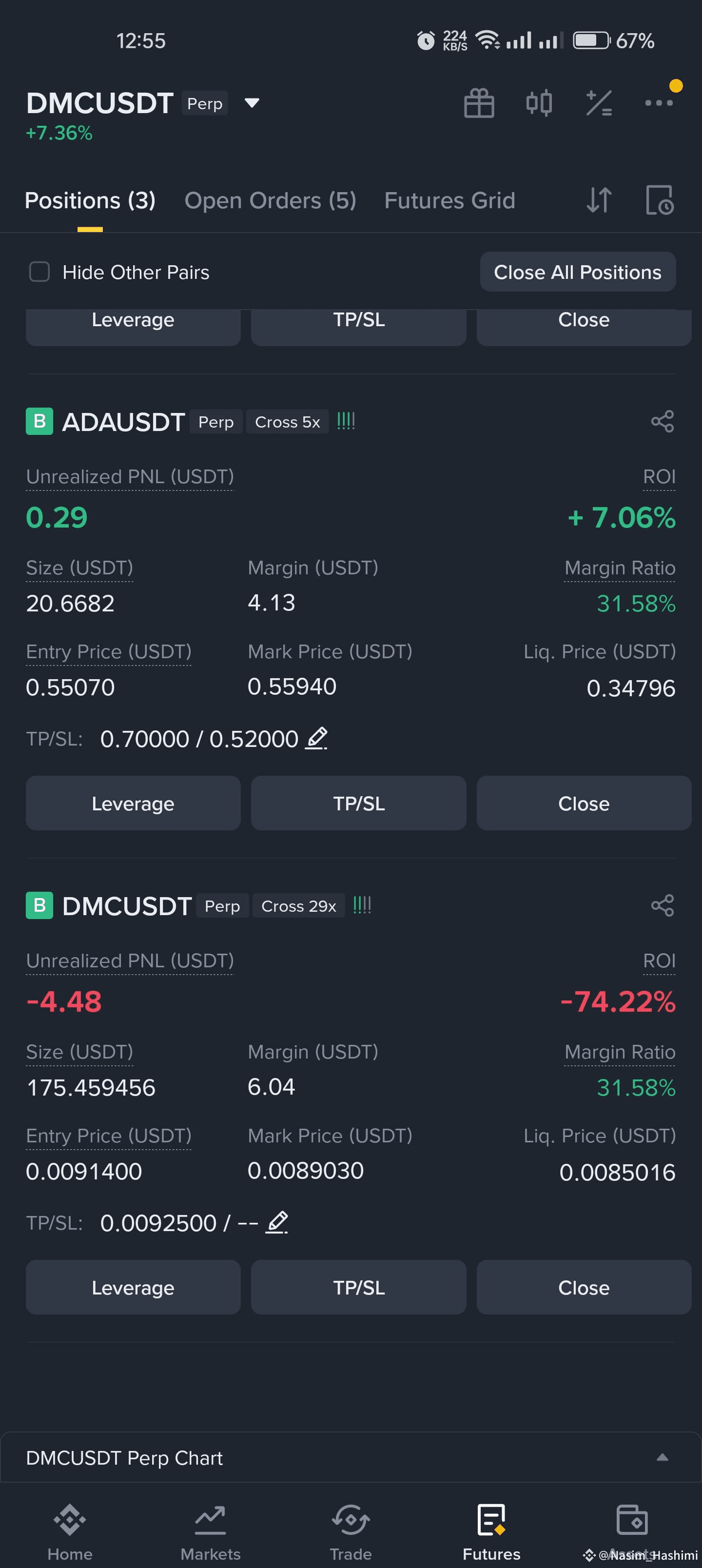Switch to the Open Orders (5) tab
This screenshot has width=702, height=1568.
tap(271, 200)
